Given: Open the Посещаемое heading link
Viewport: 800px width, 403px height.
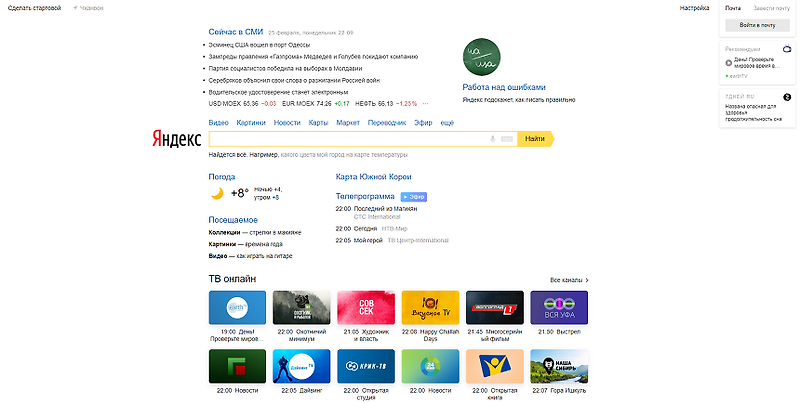Looking at the screenshot, I should (233, 220).
